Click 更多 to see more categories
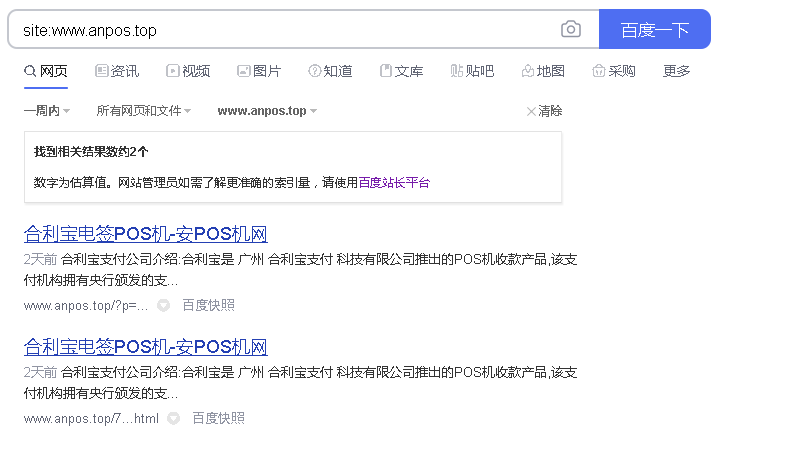The height and width of the screenshot is (455, 789). coord(677,71)
